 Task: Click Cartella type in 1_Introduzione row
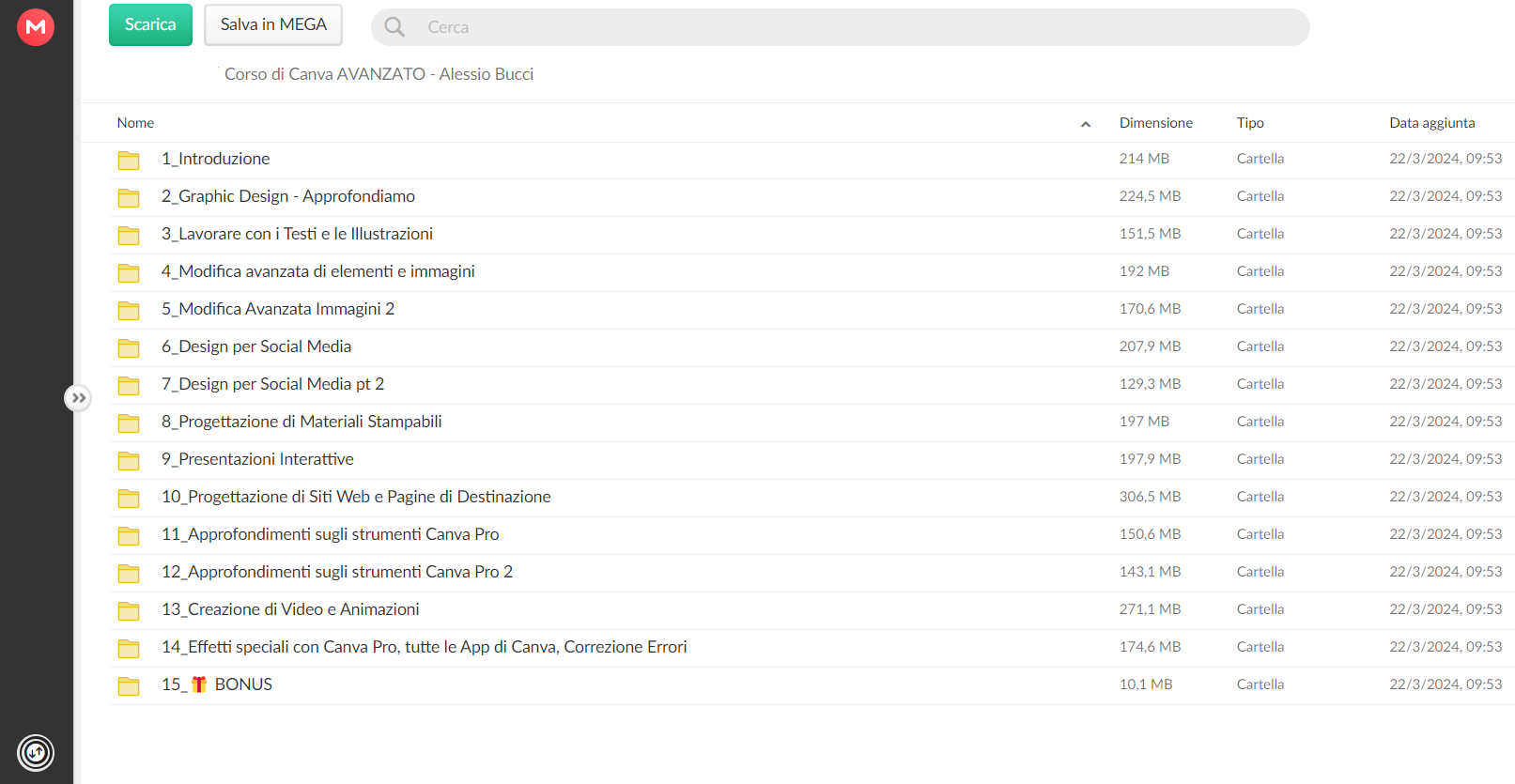pos(1260,159)
